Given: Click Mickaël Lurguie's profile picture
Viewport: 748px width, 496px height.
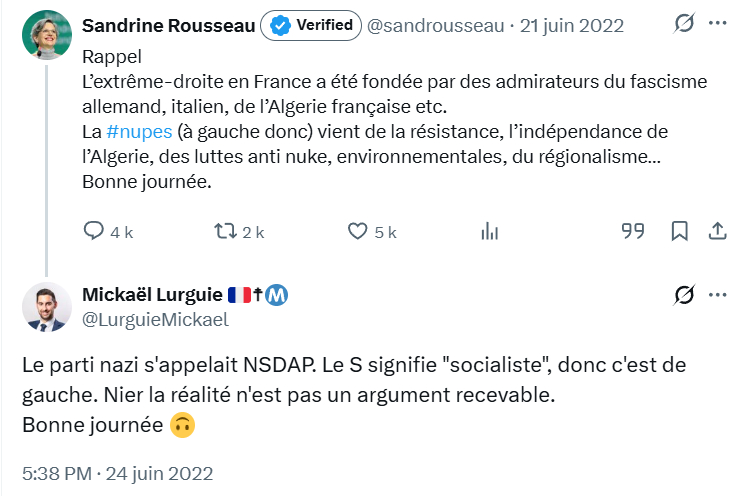Looking at the screenshot, I should pos(46,306).
